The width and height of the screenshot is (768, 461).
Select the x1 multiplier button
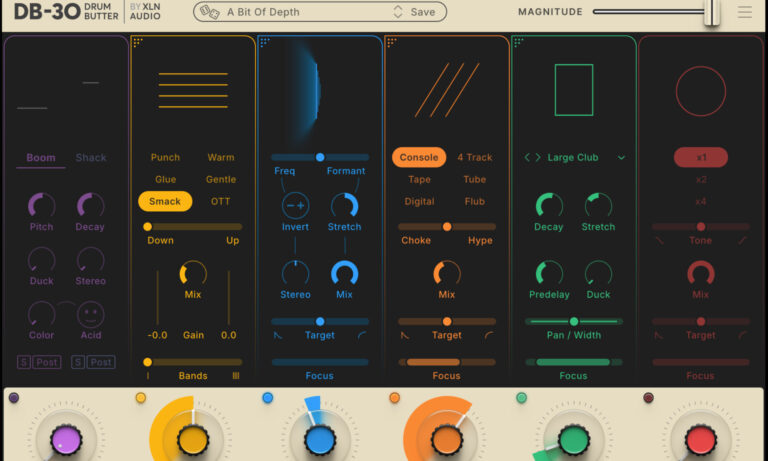pos(701,157)
